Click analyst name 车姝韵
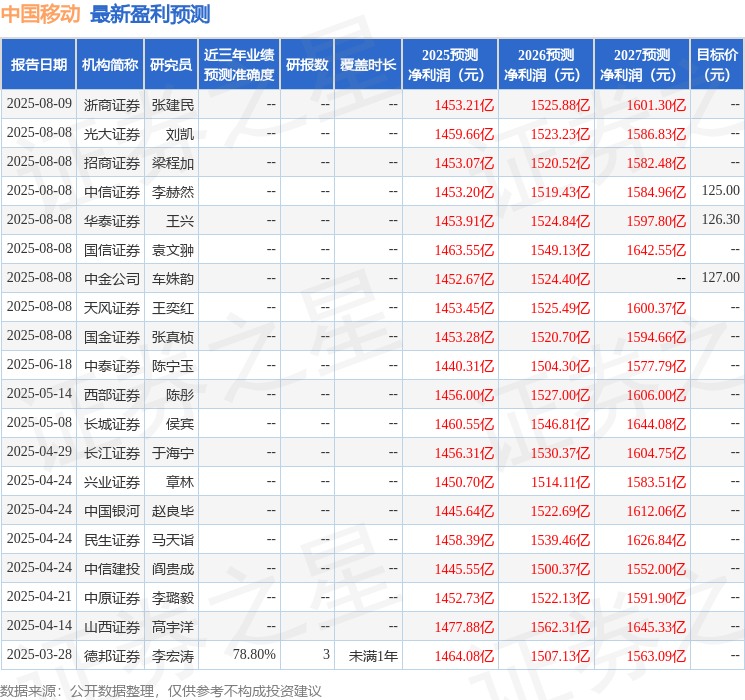 click(173, 279)
